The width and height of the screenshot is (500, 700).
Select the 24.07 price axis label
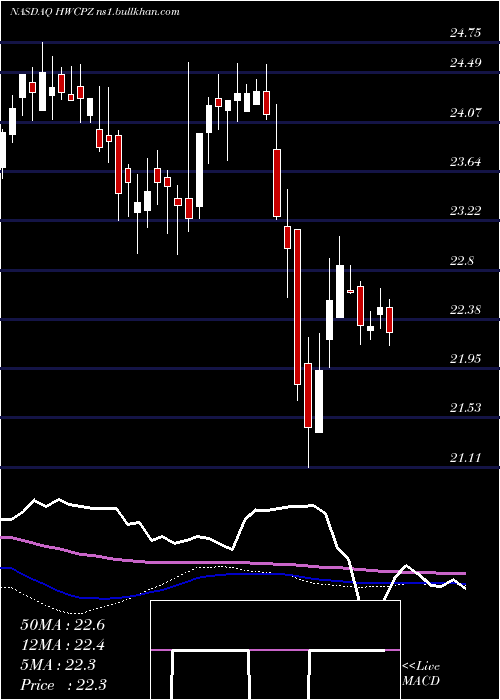tap(466, 113)
